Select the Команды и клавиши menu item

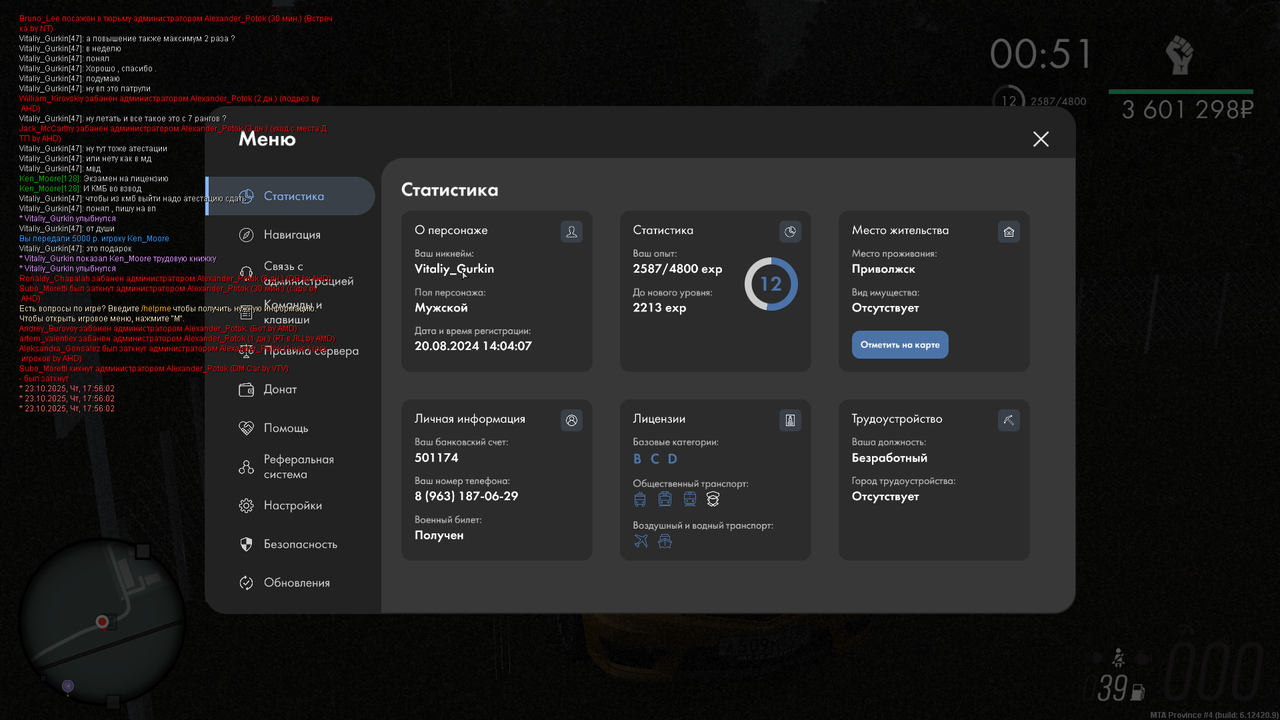(291, 312)
